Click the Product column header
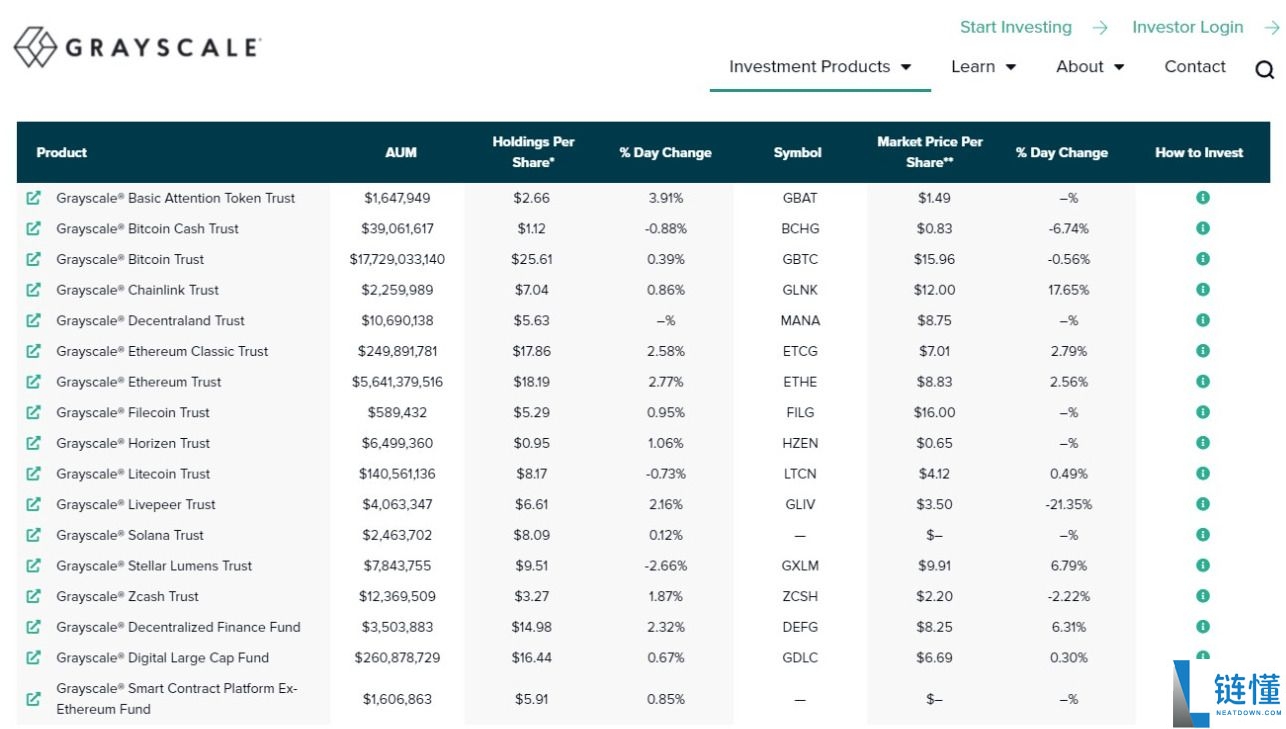Viewport: 1286px width, 729px height. (61, 153)
